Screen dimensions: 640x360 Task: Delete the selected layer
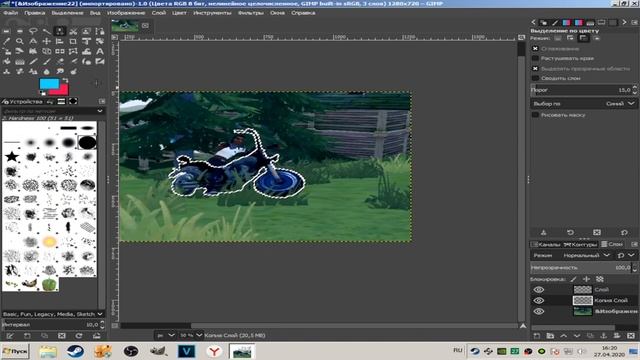tap(631, 336)
